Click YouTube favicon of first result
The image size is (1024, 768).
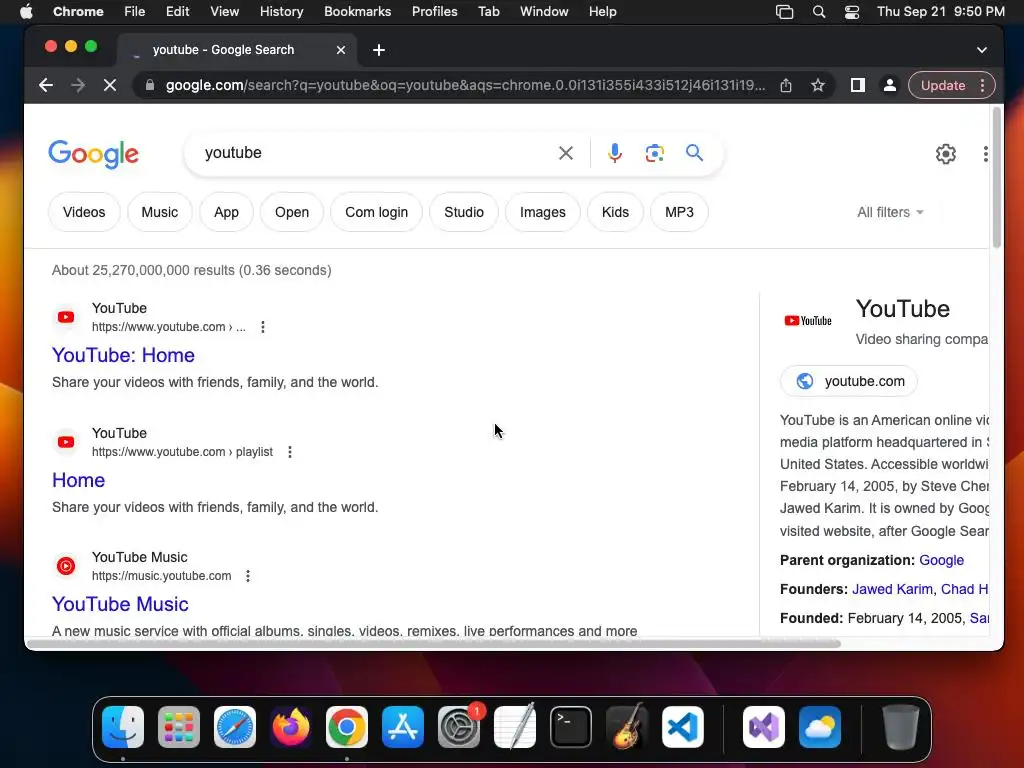tap(66, 317)
